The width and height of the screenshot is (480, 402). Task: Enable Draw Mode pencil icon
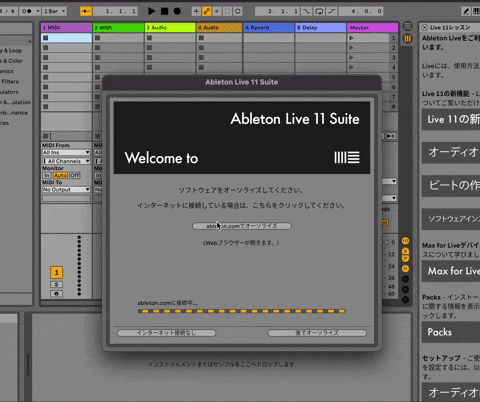click(466, 11)
